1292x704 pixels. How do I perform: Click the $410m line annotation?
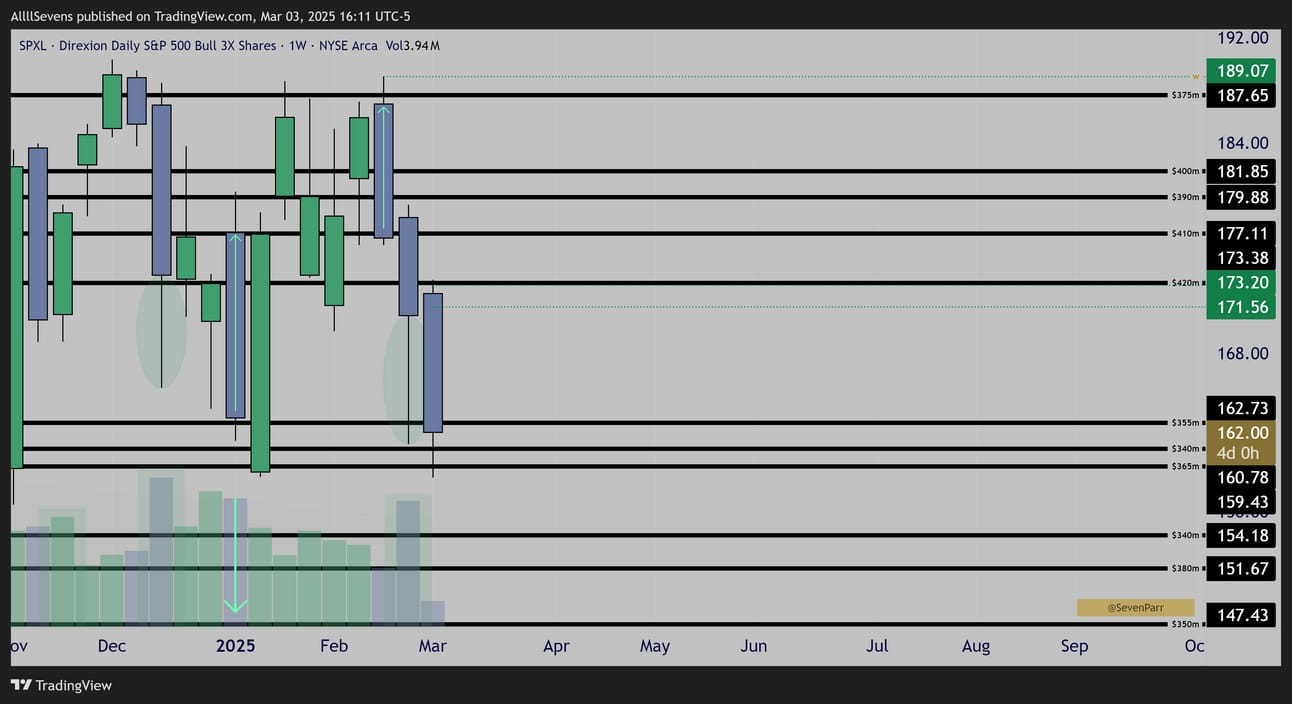pyautogui.click(x=1184, y=233)
